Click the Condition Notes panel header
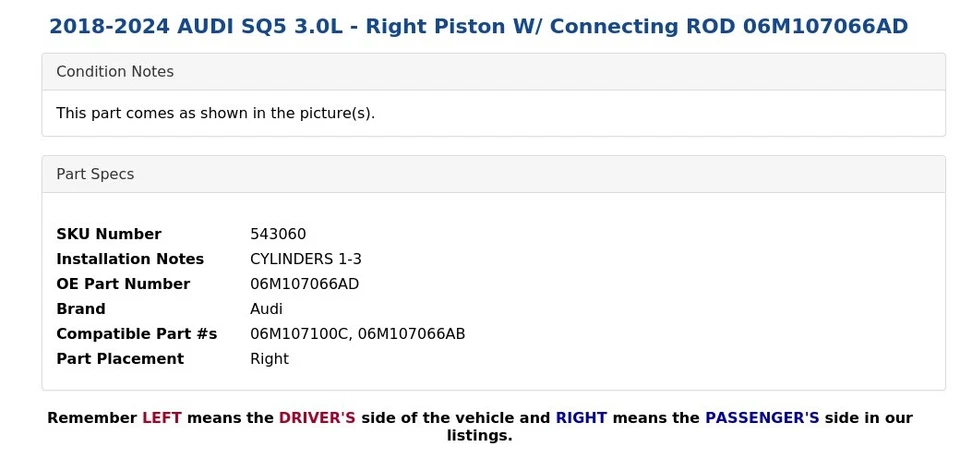 (115, 72)
